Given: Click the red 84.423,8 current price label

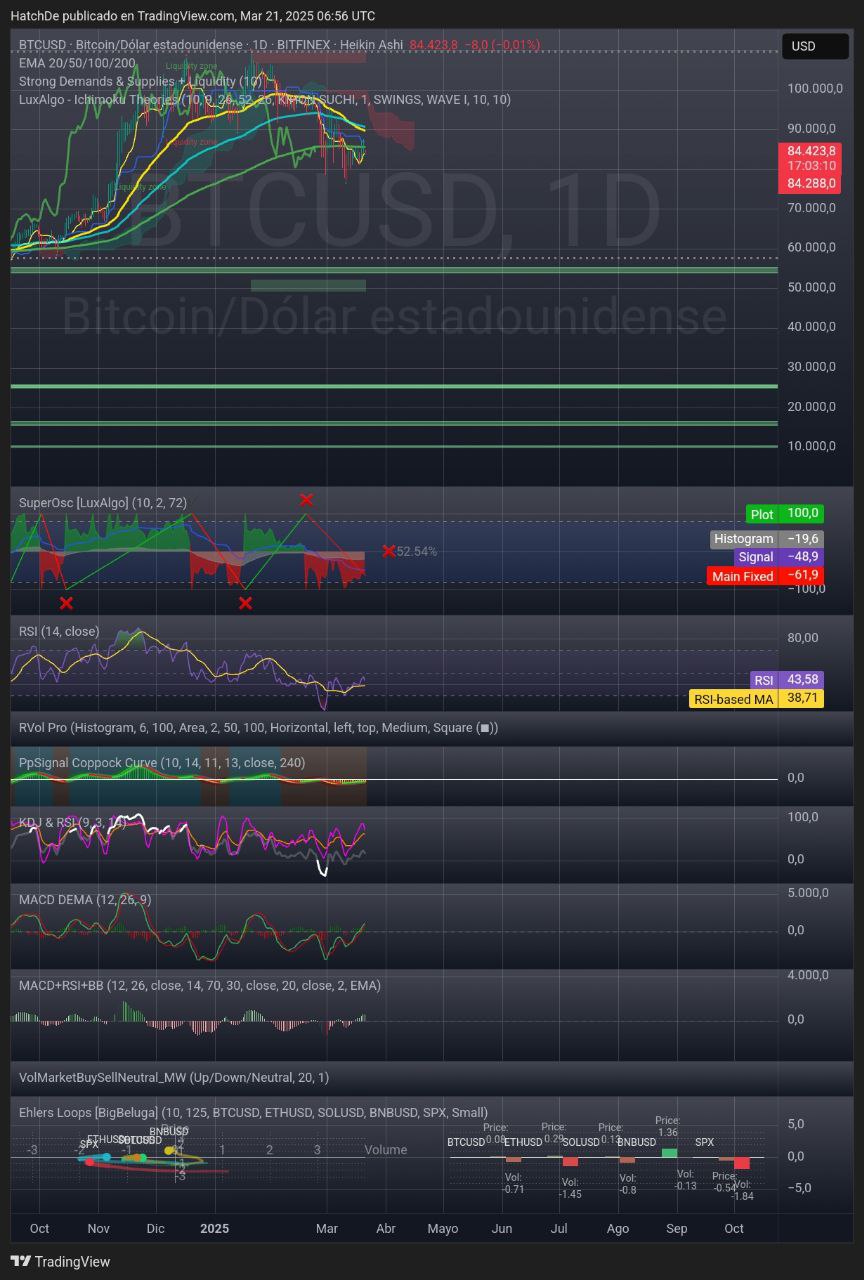Looking at the screenshot, I should click(x=810, y=151).
